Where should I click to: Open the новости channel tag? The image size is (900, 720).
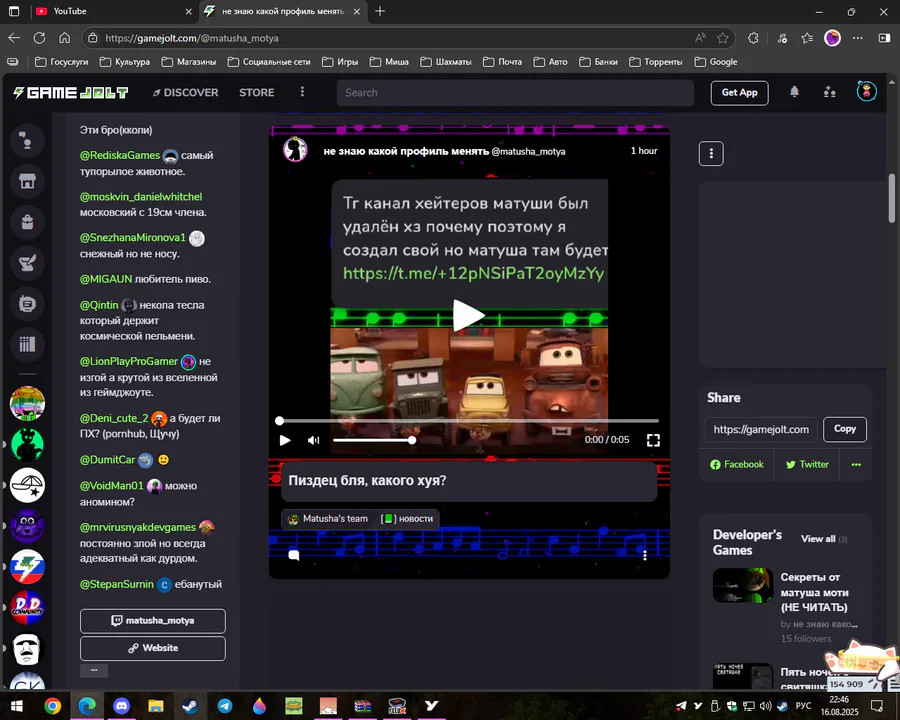click(407, 518)
